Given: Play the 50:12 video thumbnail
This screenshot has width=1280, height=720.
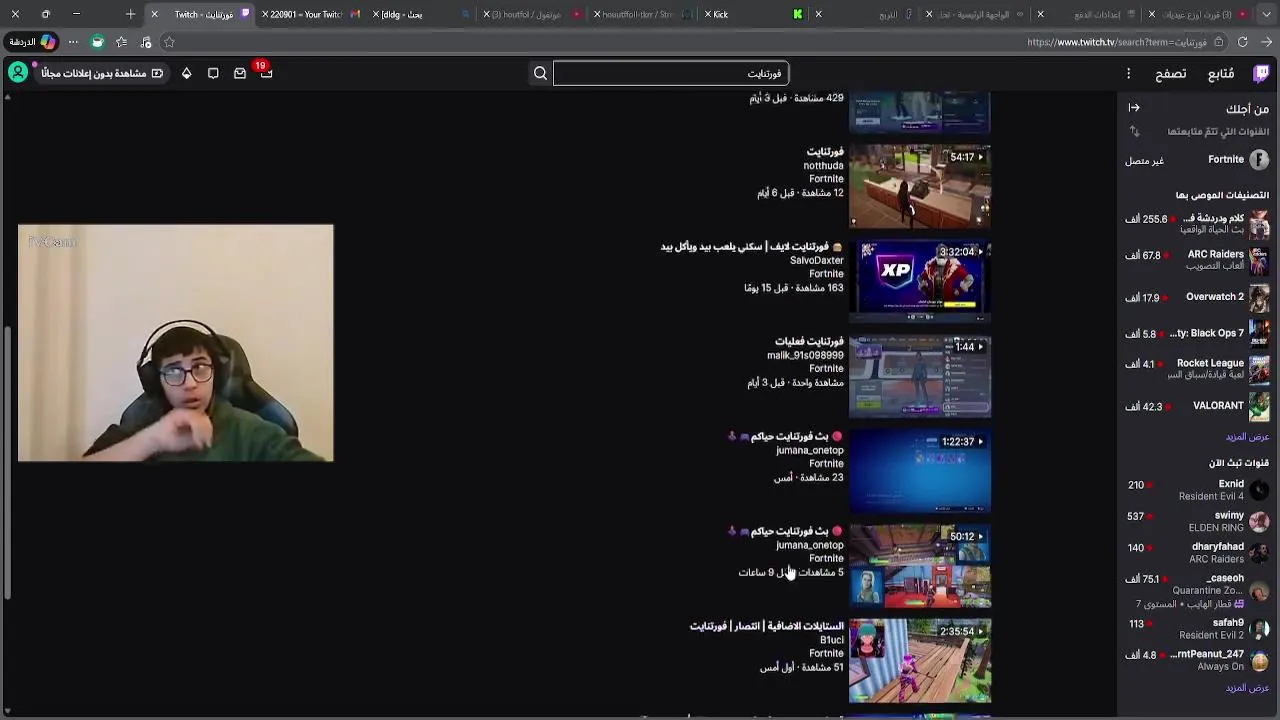Looking at the screenshot, I should tap(920, 567).
